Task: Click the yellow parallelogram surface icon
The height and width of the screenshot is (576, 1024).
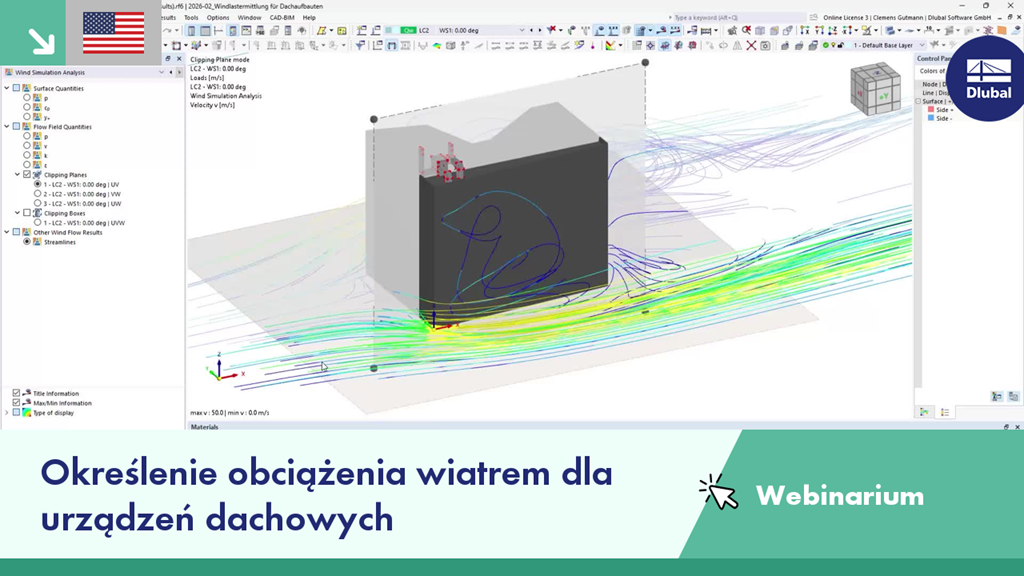Action: click(x=321, y=31)
